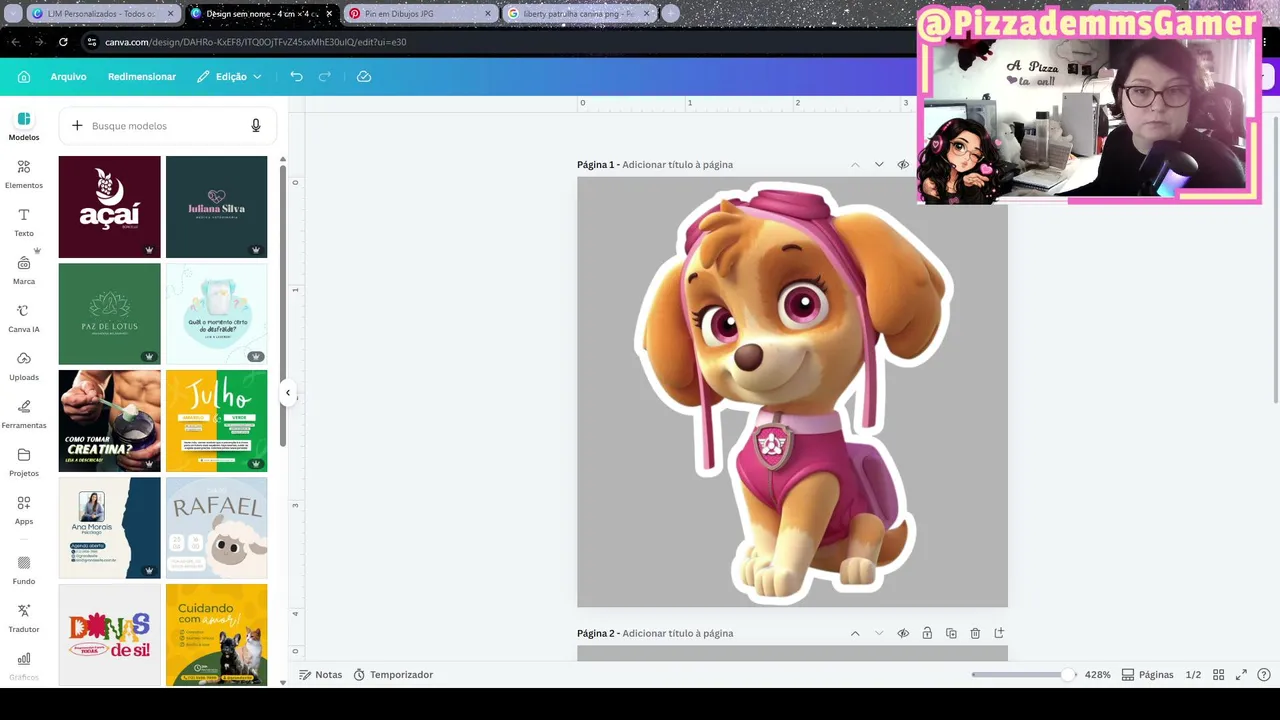Open the Ferramentas side panel

(x=24, y=414)
